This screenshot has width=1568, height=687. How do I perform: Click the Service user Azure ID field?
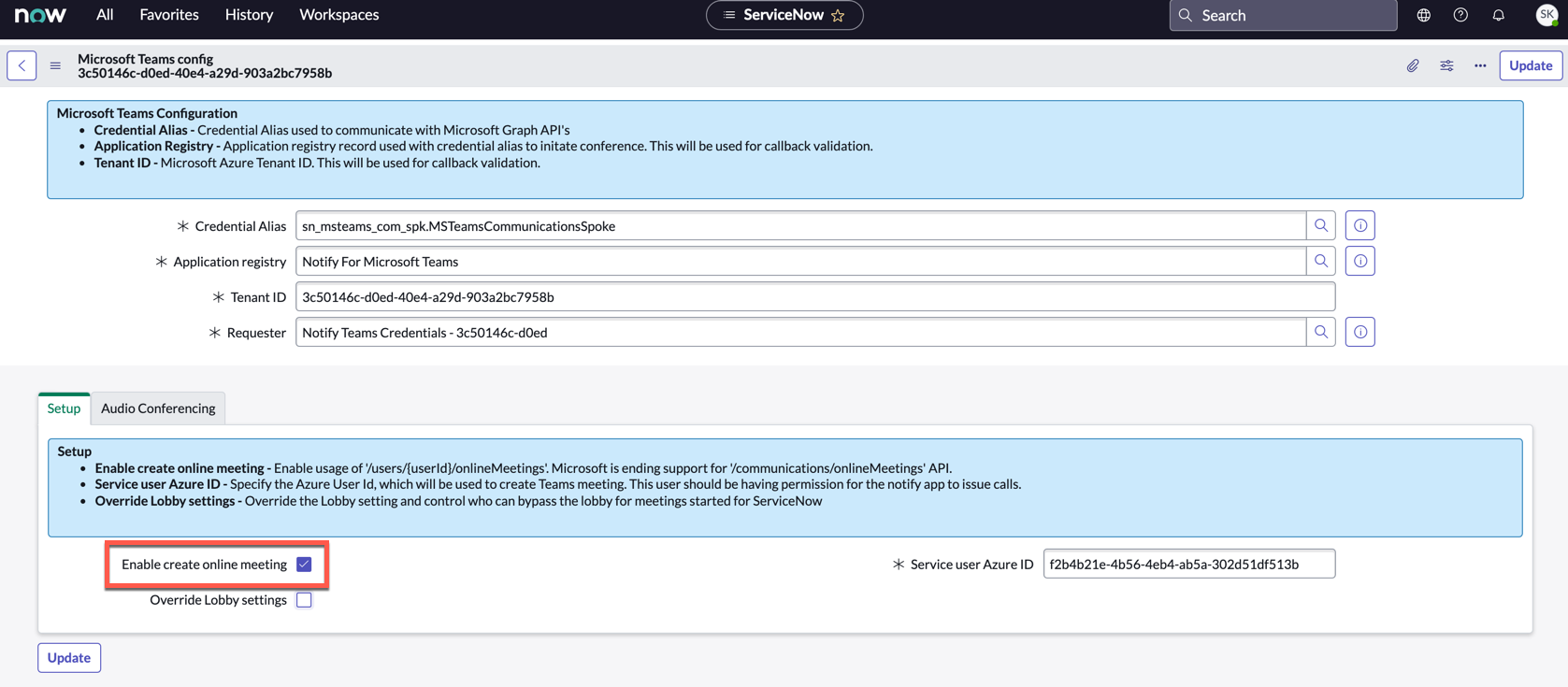[1189, 564]
